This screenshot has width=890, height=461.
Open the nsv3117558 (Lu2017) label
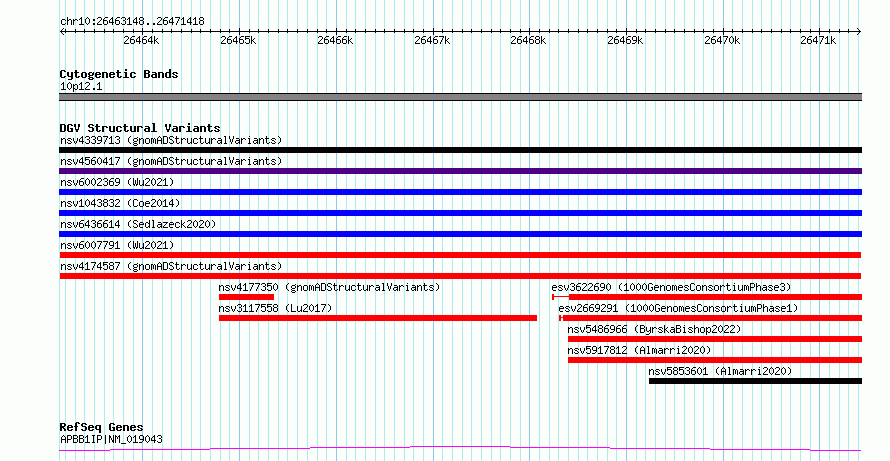(275, 308)
